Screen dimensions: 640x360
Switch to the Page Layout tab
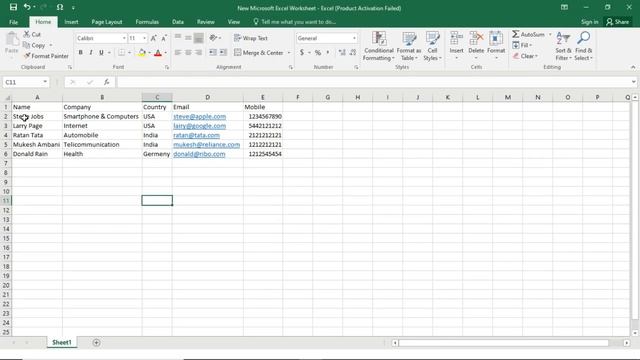tap(107, 22)
